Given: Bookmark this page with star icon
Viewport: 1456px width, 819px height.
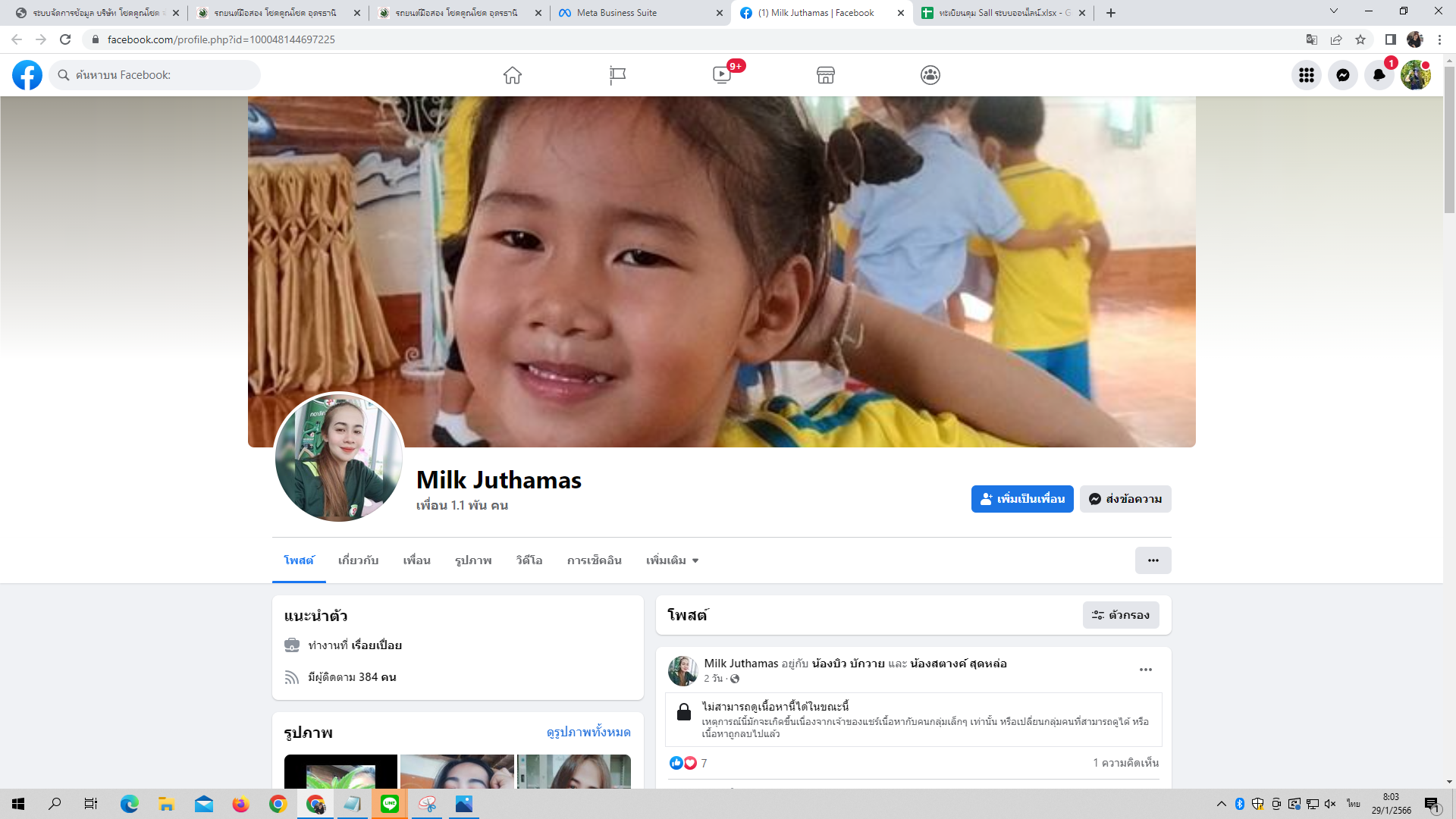Looking at the screenshot, I should [x=1360, y=39].
